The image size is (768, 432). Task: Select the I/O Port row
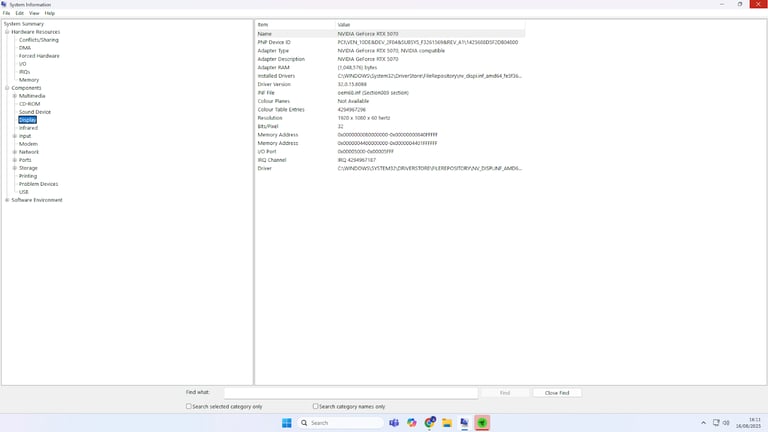pos(390,151)
